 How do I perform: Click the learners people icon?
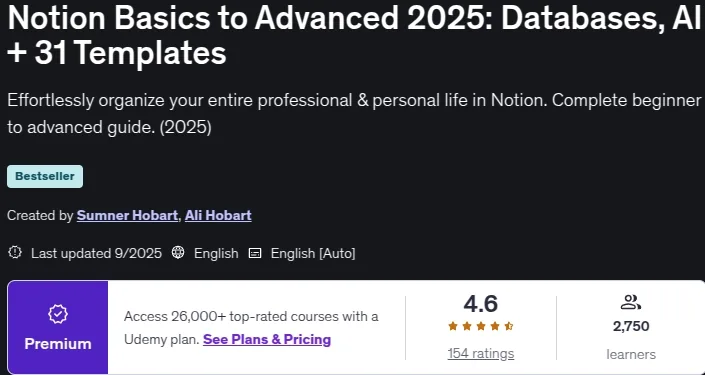pos(631,302)
